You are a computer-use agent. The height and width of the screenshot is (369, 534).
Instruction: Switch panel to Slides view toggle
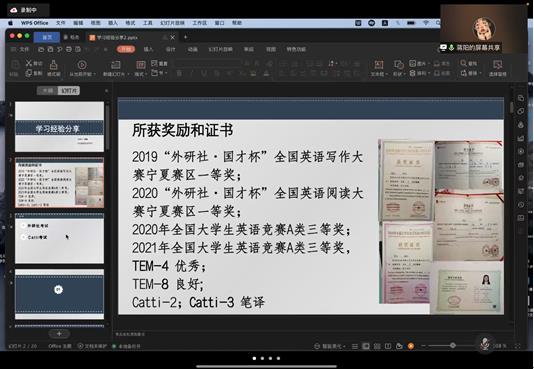click(69, 91)
